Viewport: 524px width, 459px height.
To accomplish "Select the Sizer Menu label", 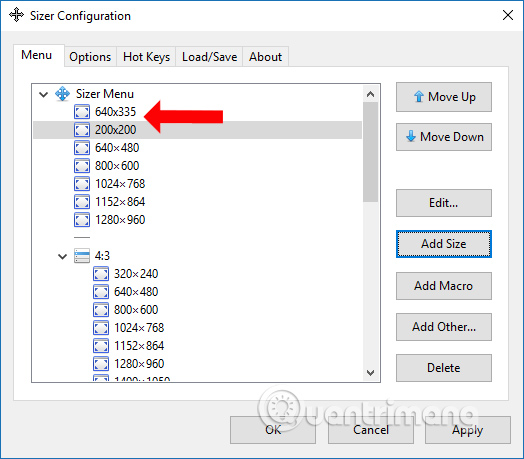I will (x=105, y=94).
